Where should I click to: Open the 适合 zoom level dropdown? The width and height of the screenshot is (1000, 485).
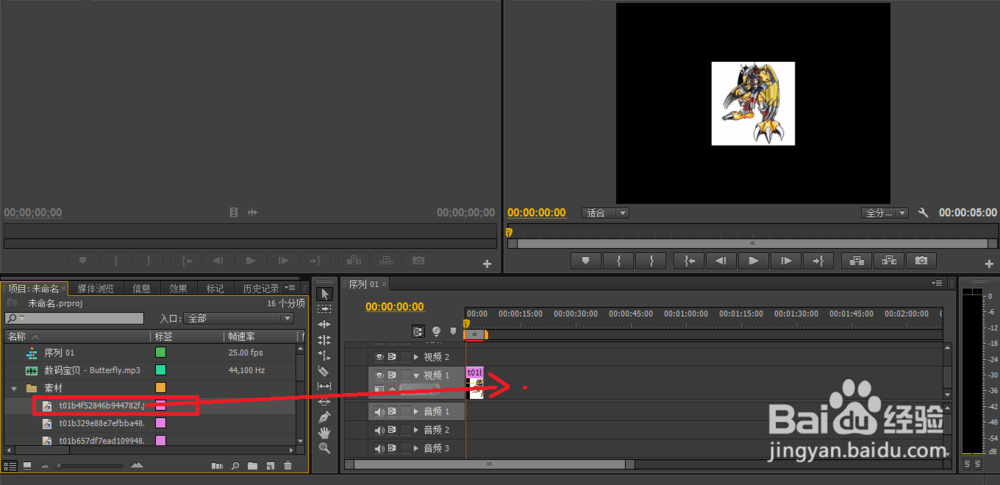[605, 213]
